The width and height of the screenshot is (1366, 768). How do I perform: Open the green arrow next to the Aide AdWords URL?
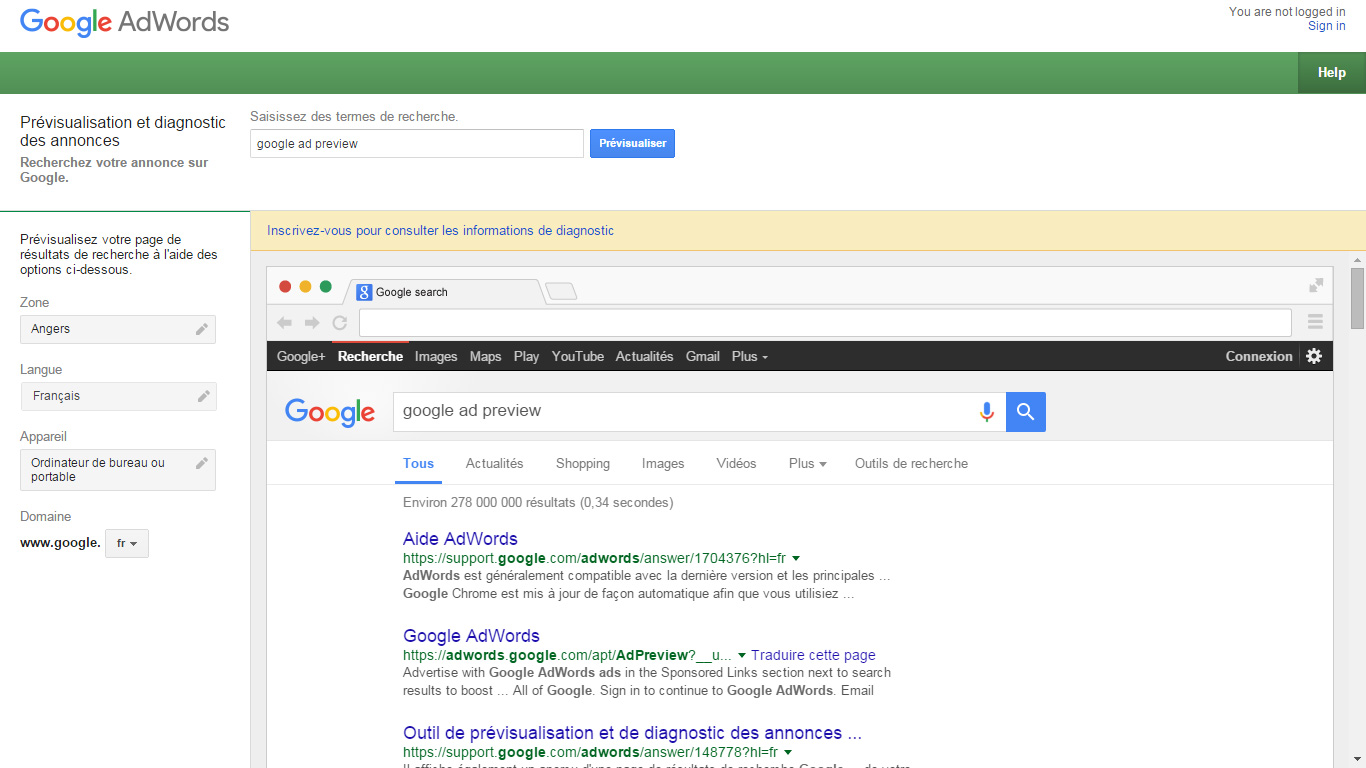796,559
